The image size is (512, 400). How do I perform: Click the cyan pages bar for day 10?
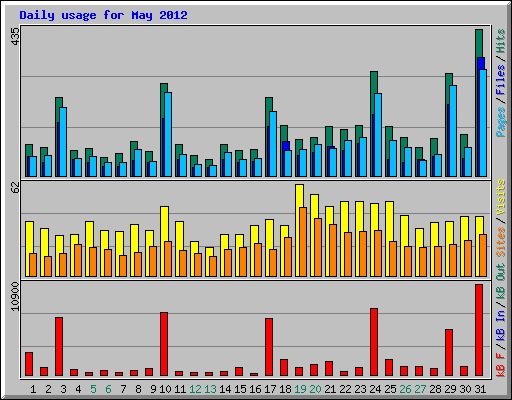tap(168, 134)
